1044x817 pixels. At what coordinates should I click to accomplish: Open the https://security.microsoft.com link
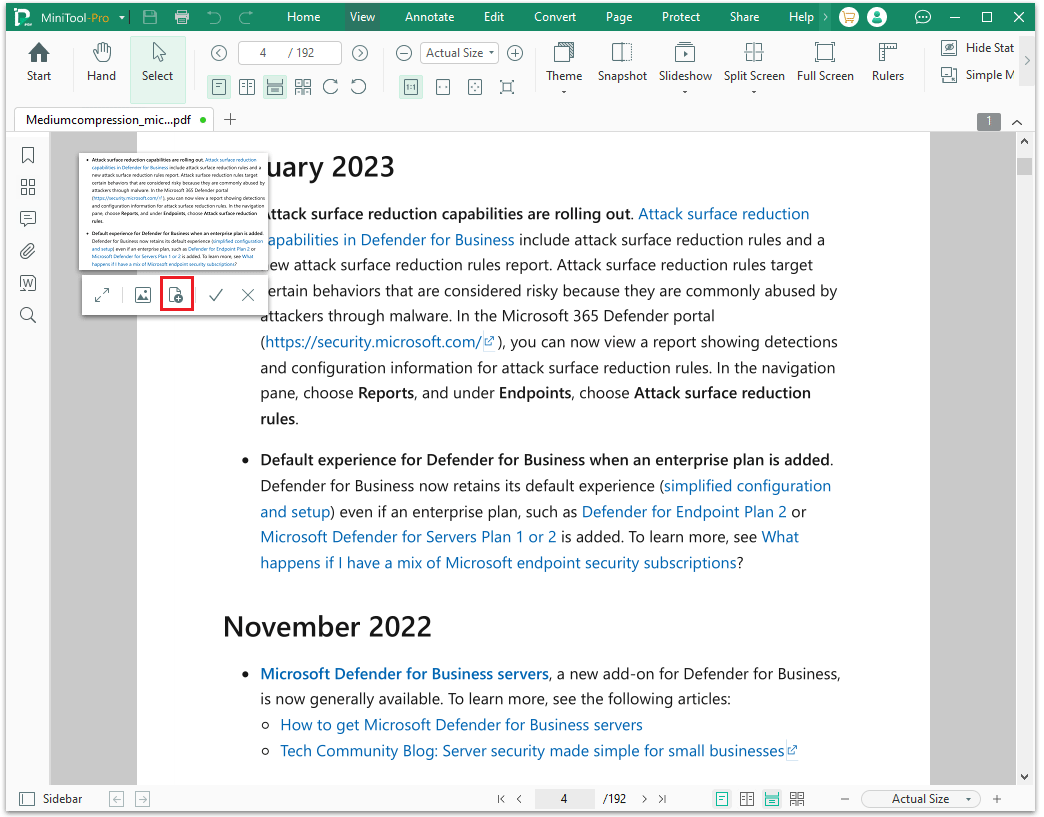click(373, 341)
